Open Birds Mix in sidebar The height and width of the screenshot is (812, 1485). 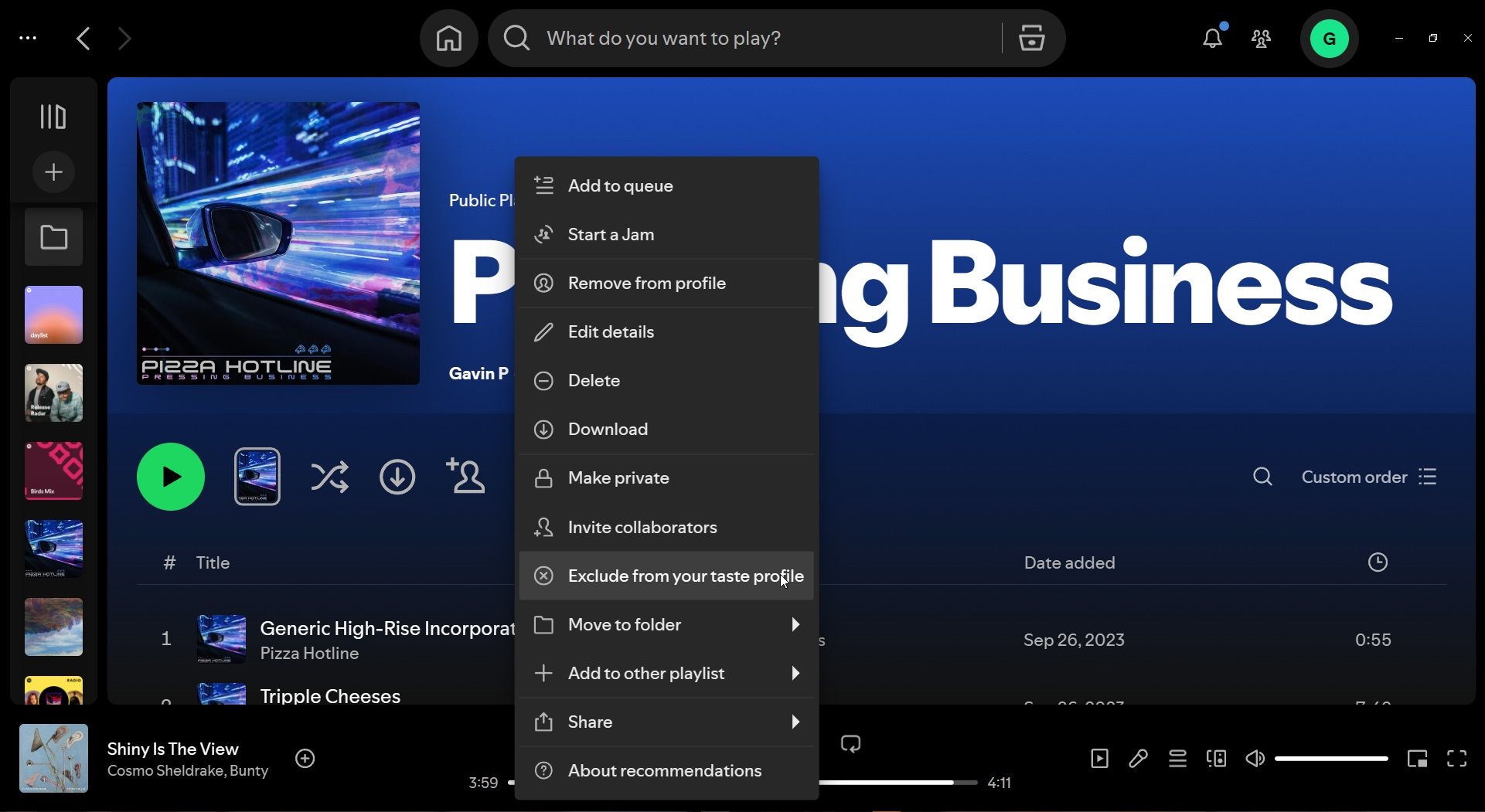pyautogui.click(x=53, y=471)
